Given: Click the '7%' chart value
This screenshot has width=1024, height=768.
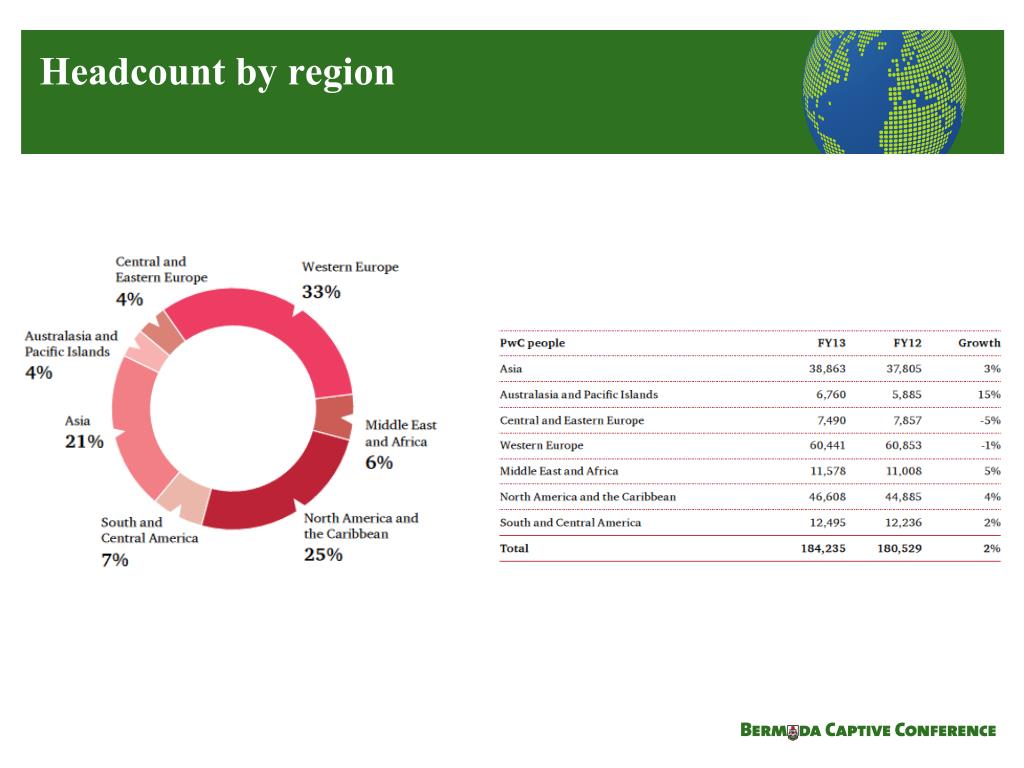Looking at the screenshot, I should click(115, 560).
